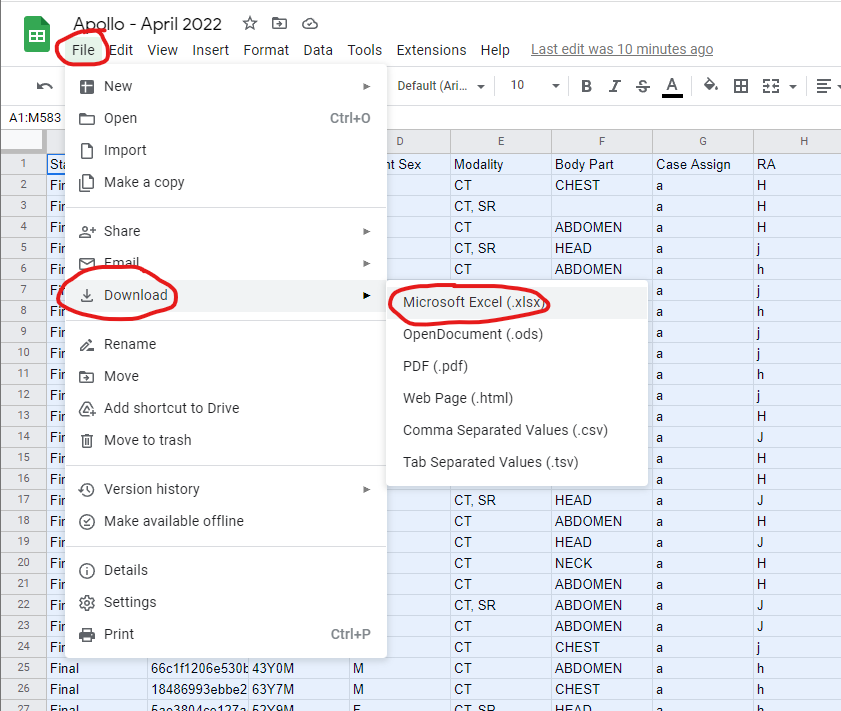Open the Extensions menu

point(431,50)
